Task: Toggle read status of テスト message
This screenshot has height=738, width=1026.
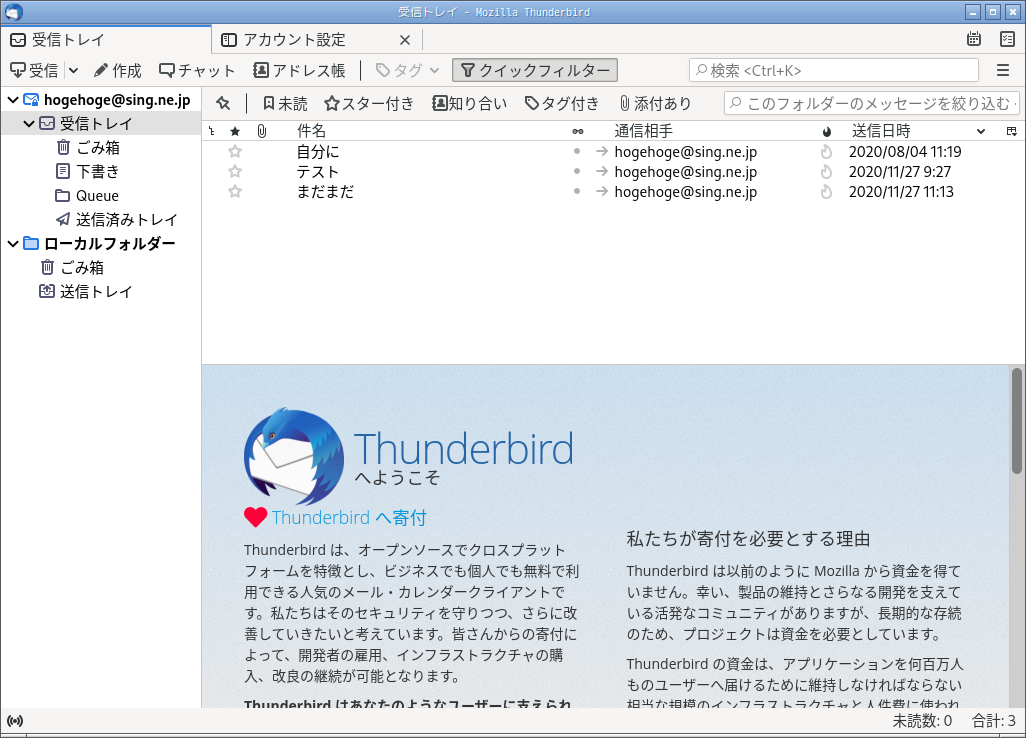Action: [x=576, y=171]
